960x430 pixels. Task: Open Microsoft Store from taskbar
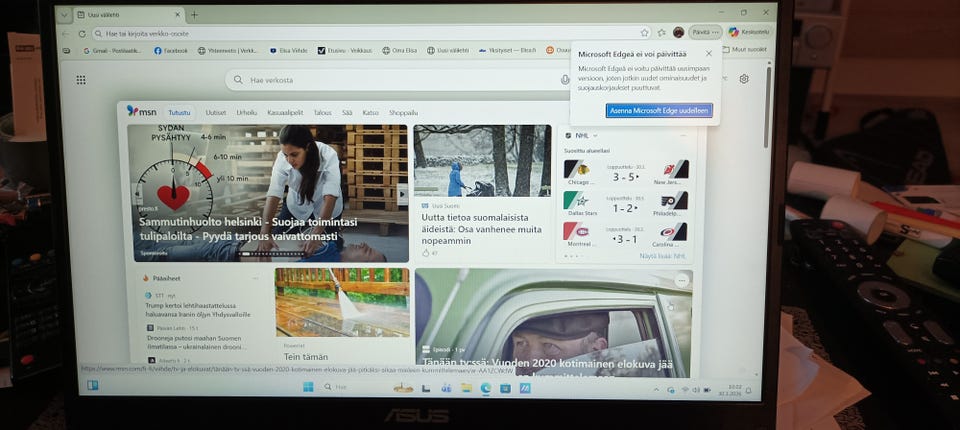[x=505, y=388]
